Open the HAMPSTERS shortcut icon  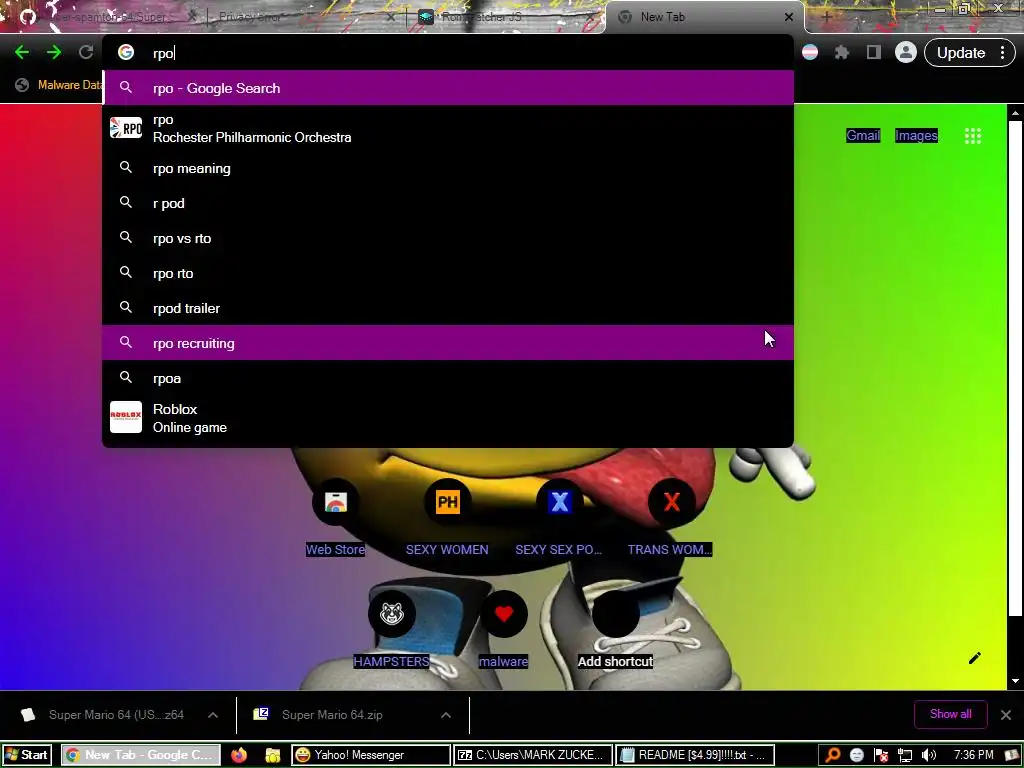[x=392, y=614]
